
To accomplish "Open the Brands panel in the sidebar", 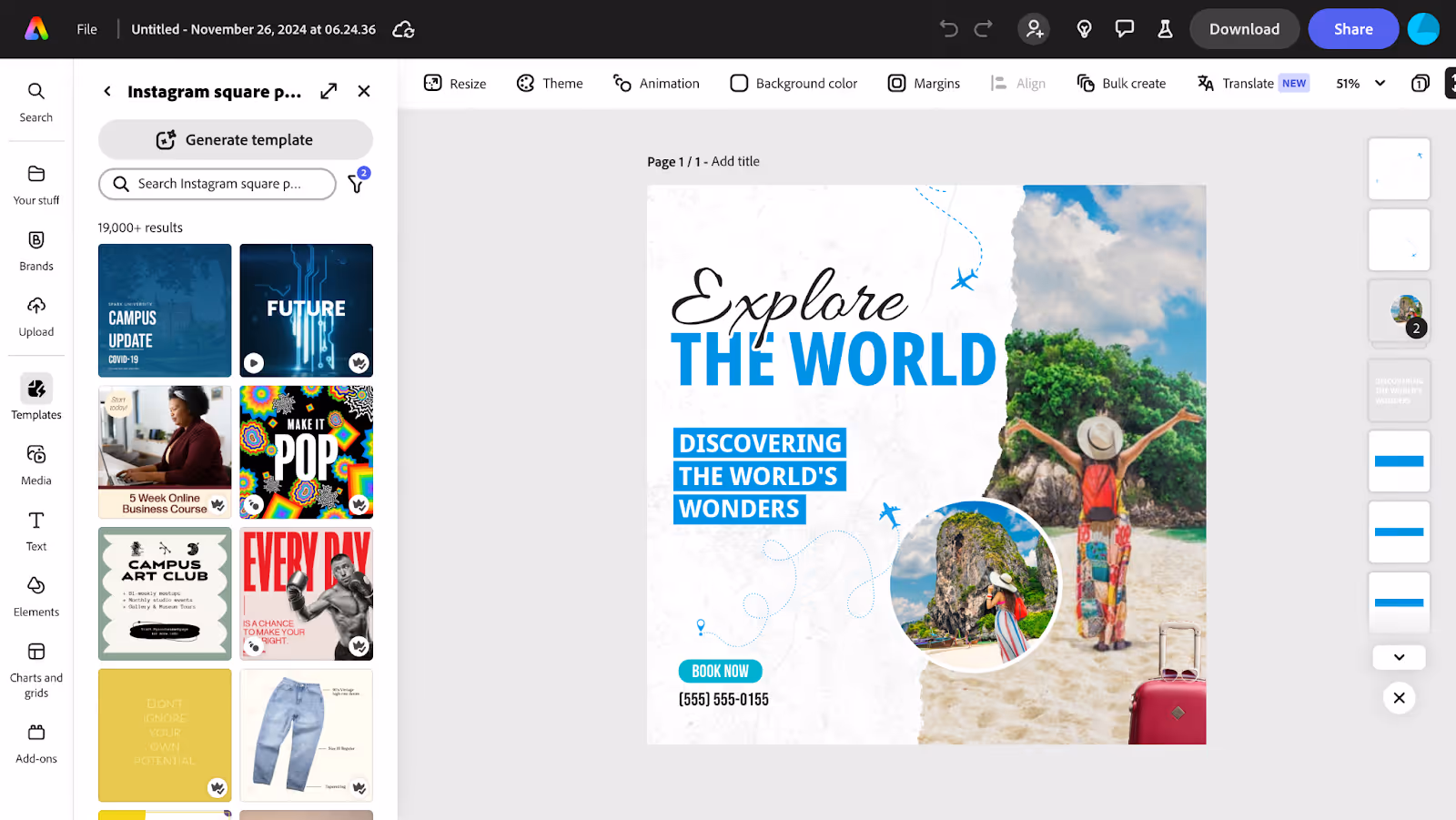I will point(36,251).
